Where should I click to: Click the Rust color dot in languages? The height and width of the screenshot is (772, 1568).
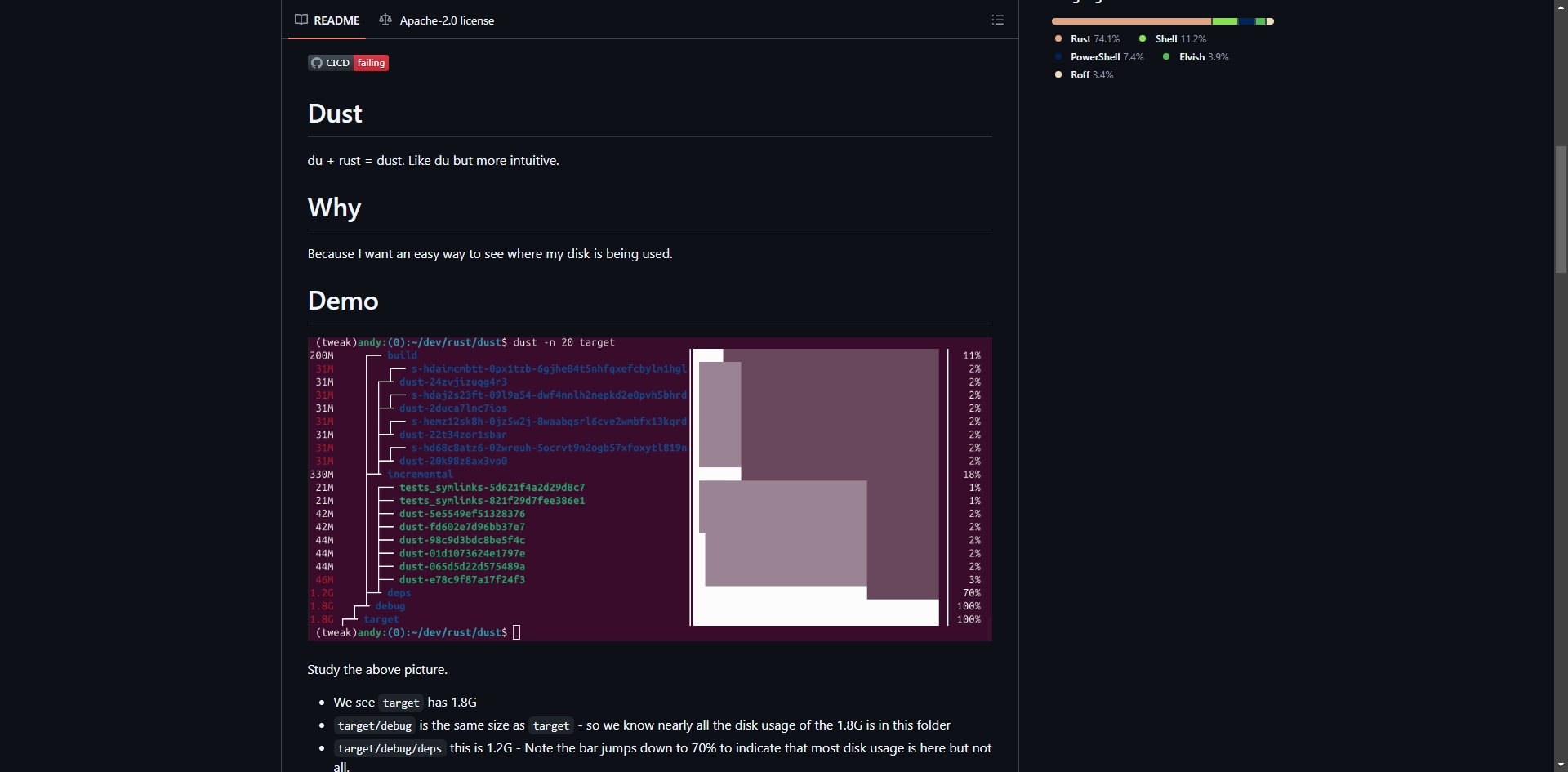1058,38
